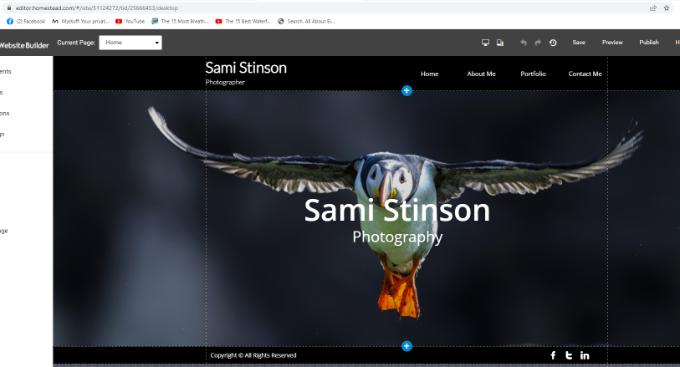
Task: Select the Home nav menu item
Action: tap(429, 74)
